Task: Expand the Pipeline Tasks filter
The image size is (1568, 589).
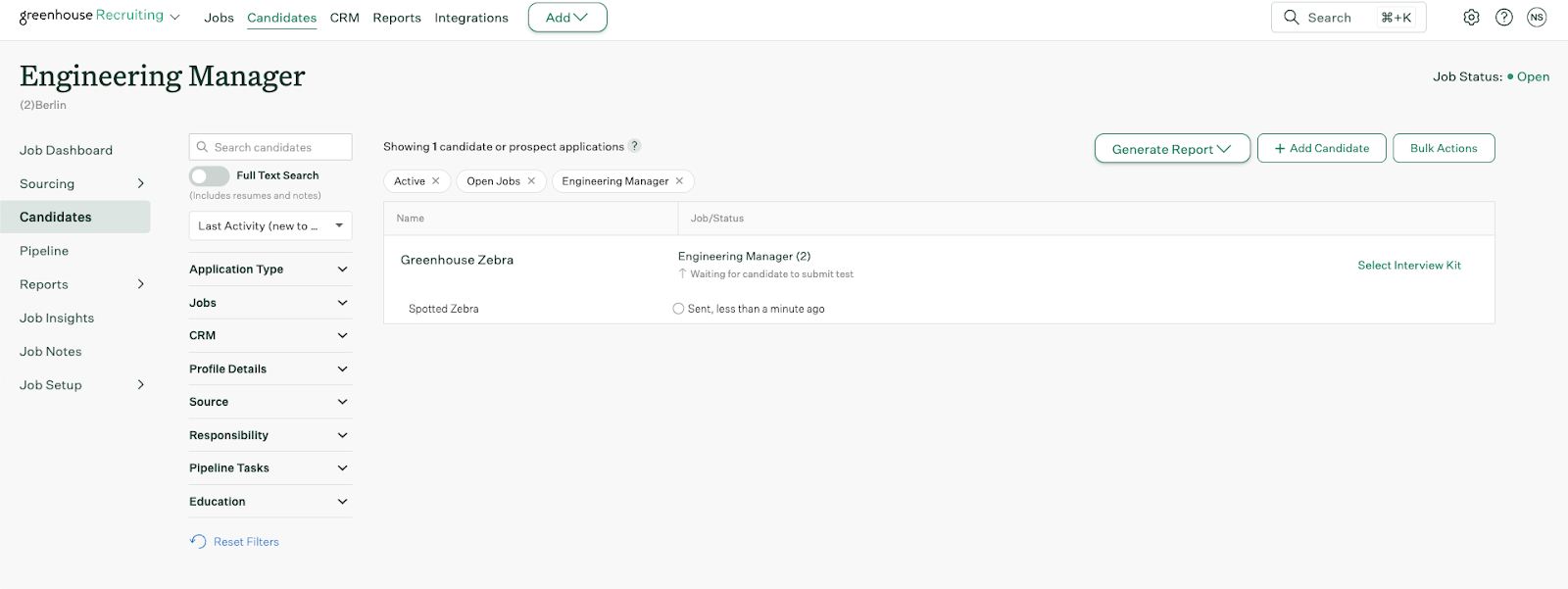Action: click(269, 468)
